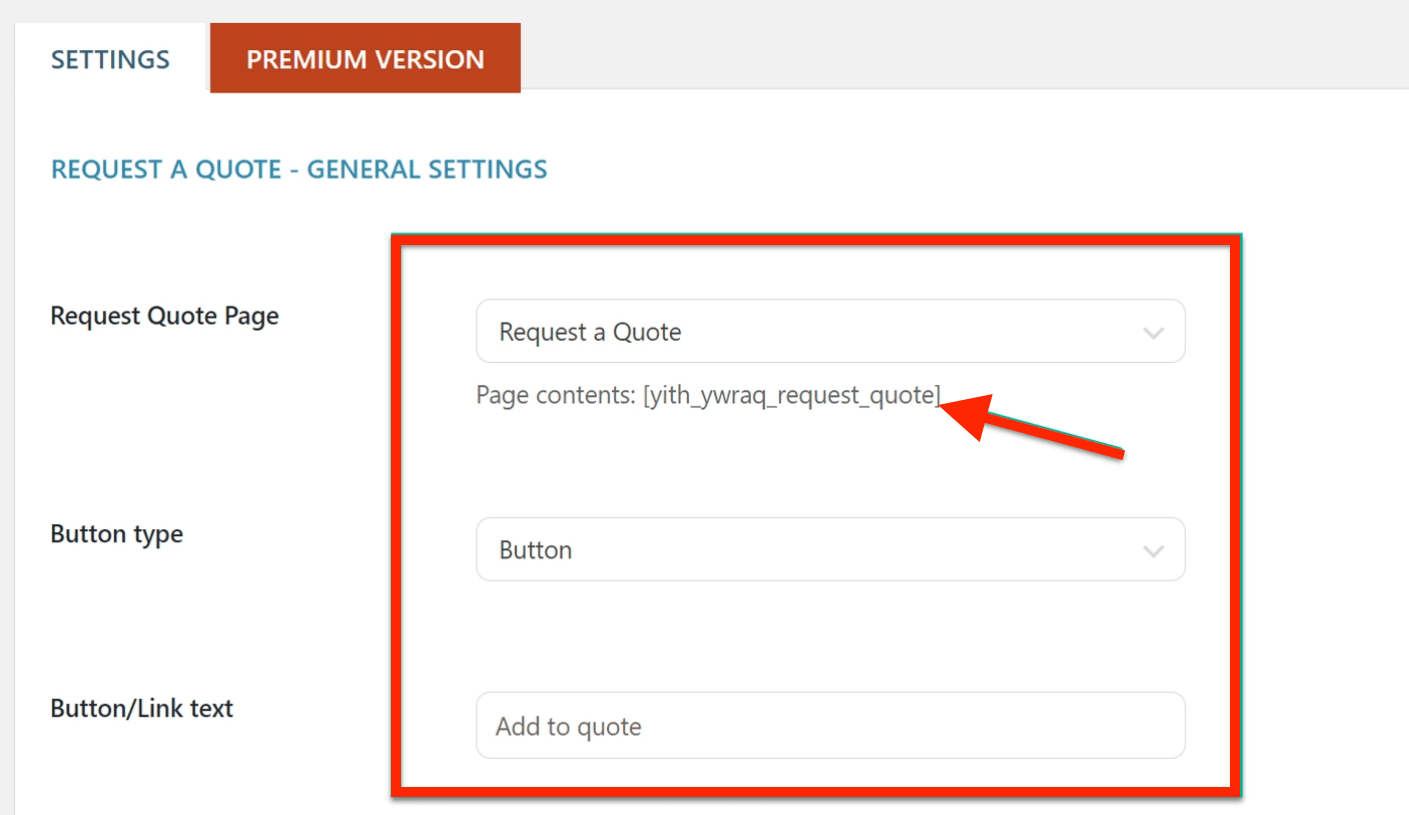
Task: Click the chevron arrow in Button type select
Action: (1153, 551)
